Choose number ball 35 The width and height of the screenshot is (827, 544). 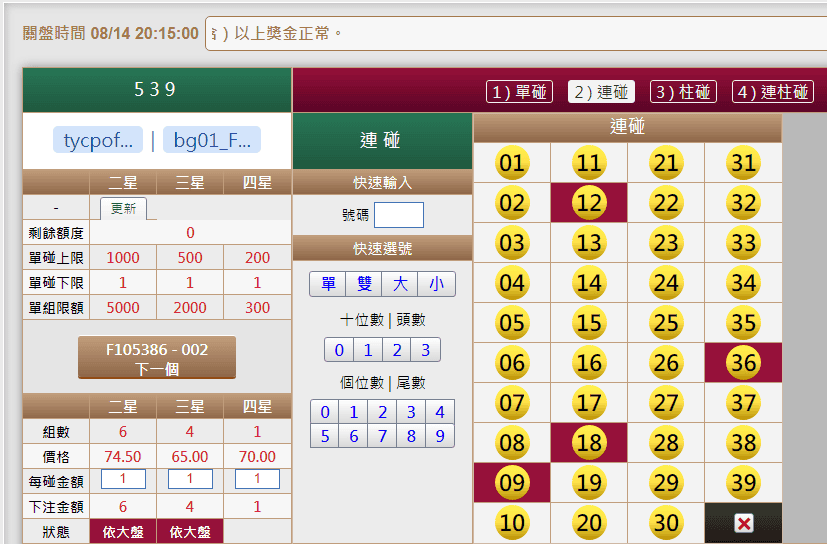[x=743, y=322]
